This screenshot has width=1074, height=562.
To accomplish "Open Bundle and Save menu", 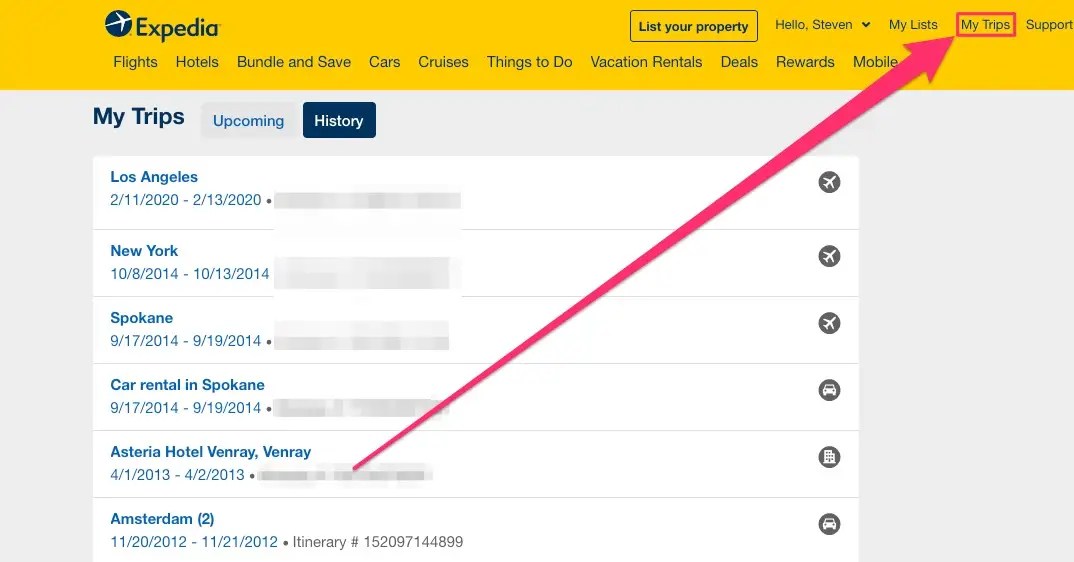I will click(294, 62).
